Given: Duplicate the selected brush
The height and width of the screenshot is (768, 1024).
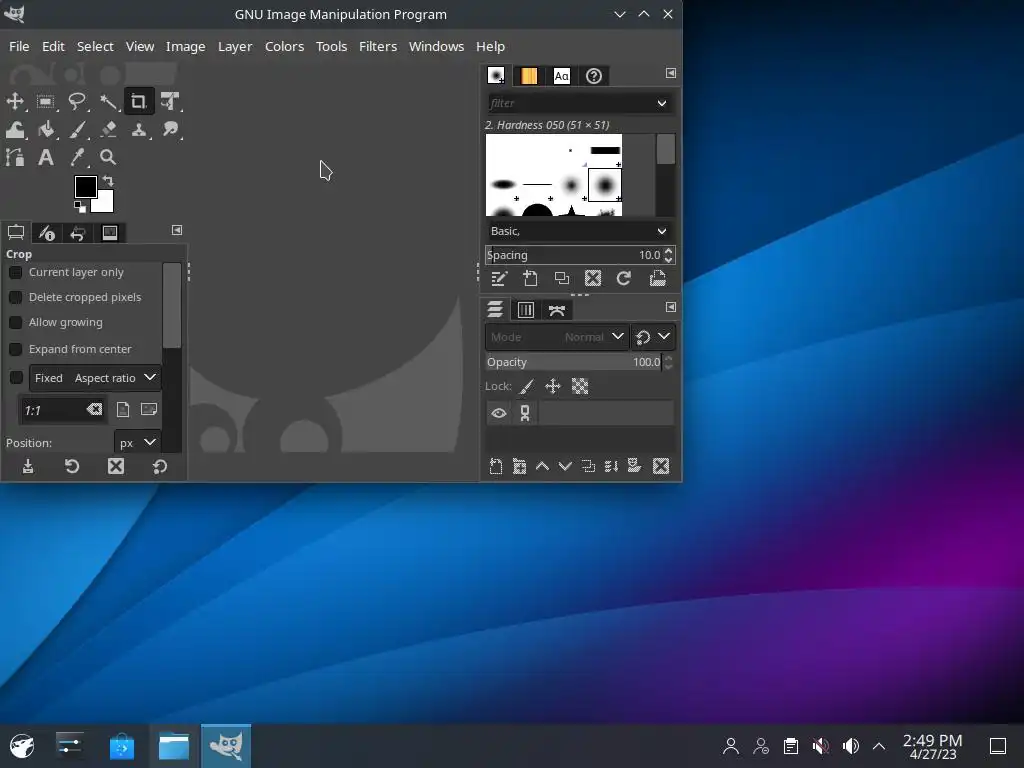Looking at the screenshot, I should (x=562, y=279).
